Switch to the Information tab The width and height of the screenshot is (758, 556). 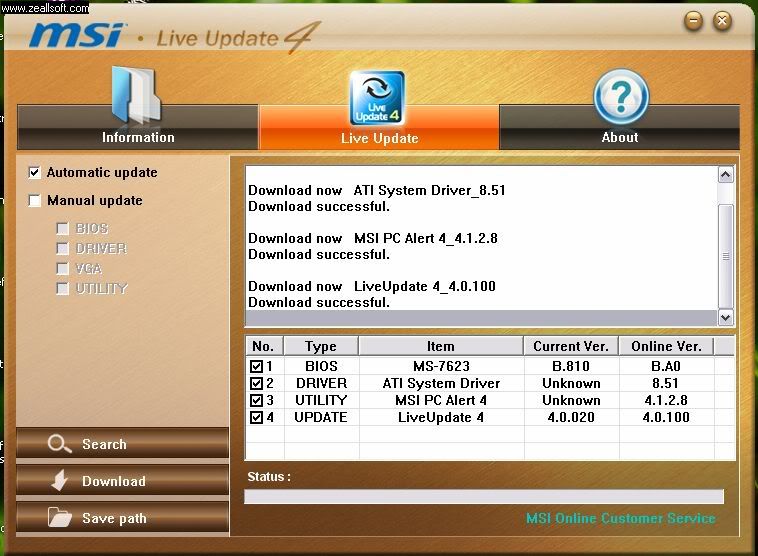pos(138,128)
